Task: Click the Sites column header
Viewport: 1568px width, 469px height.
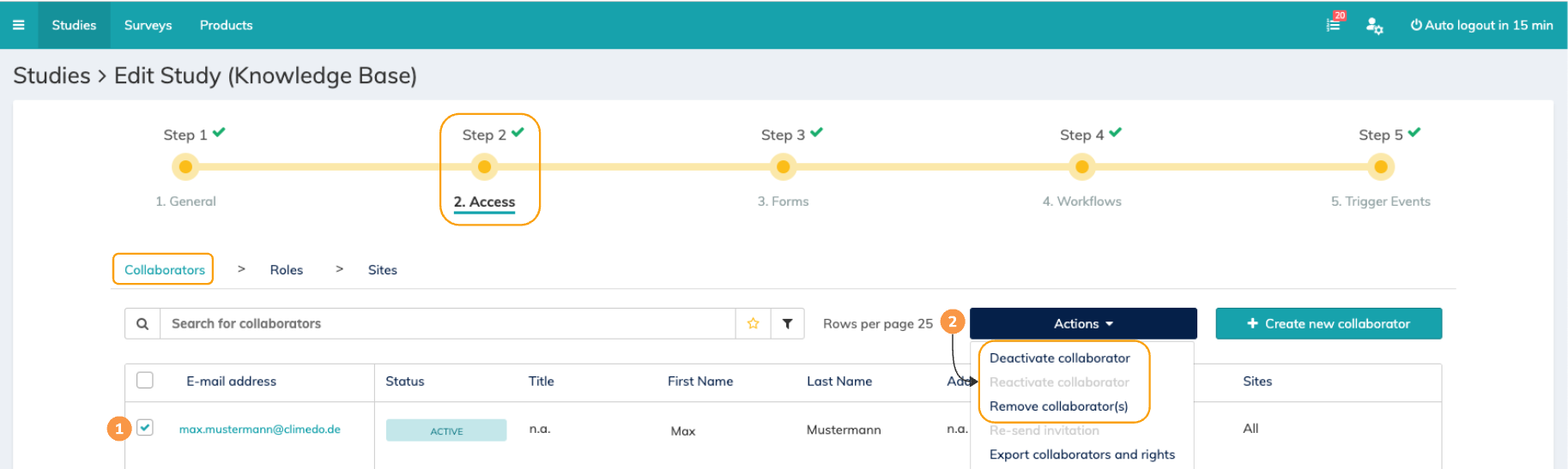Action: (x=1257, y=381)
